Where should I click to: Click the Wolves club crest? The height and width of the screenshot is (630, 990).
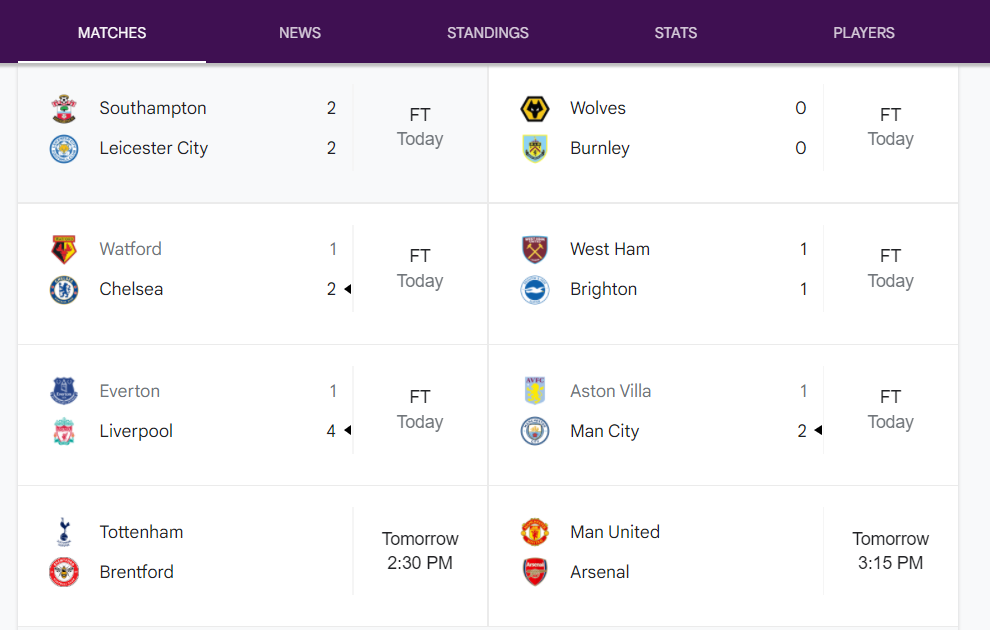click(x=535, y=109)
